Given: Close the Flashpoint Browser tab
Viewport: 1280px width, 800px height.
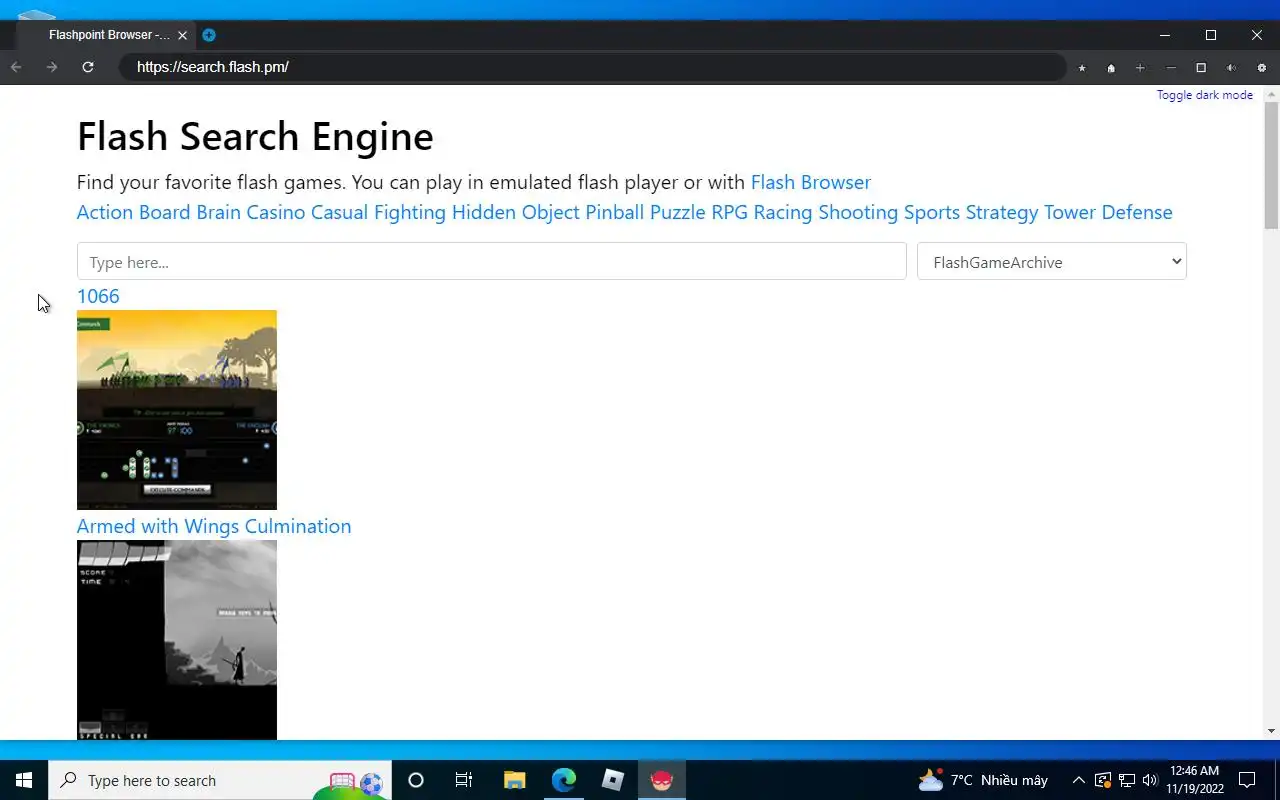Looking at the screenshot, I should 182,35.
